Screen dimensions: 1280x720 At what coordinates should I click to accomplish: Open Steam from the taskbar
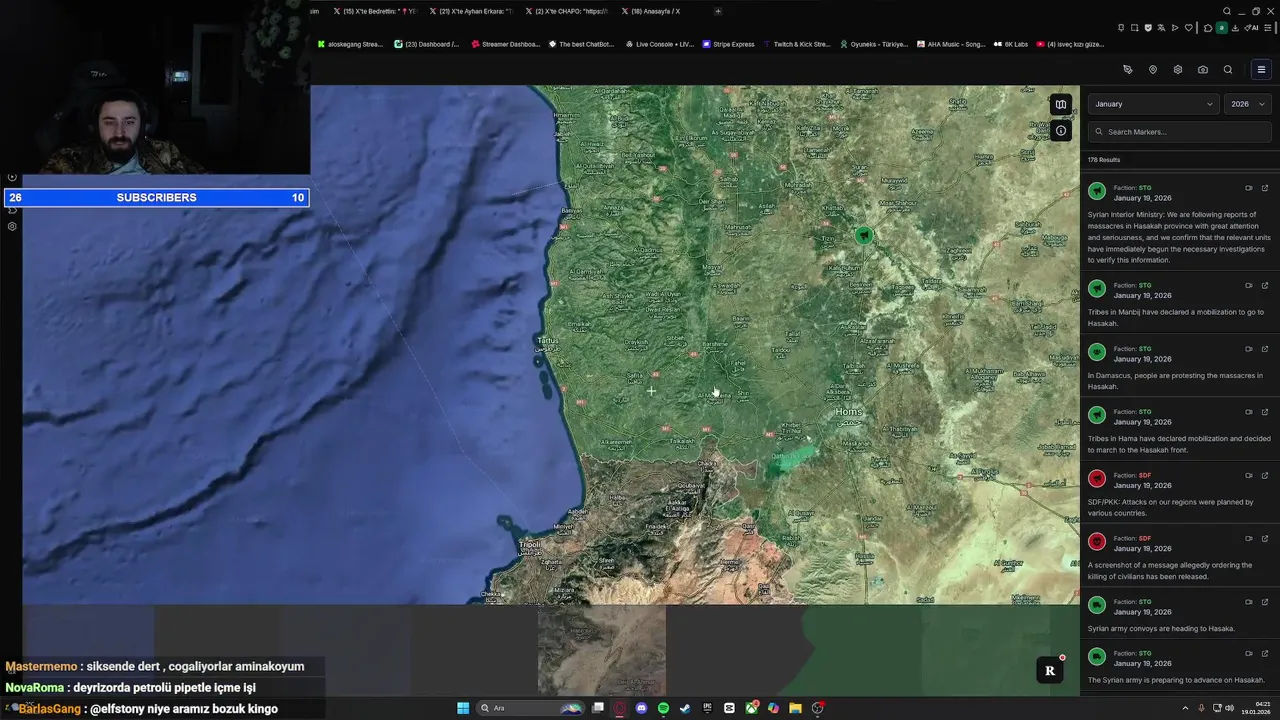[x=685, y=708]
